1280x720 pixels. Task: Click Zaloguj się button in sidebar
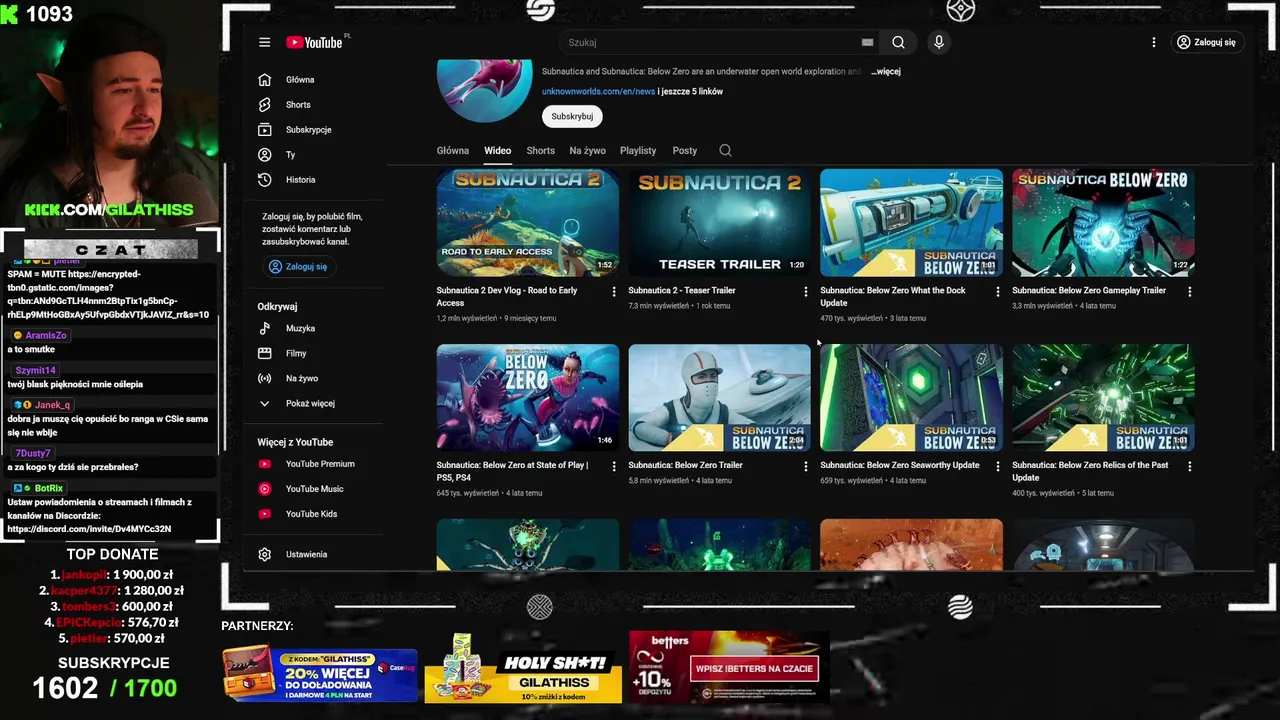298,266
